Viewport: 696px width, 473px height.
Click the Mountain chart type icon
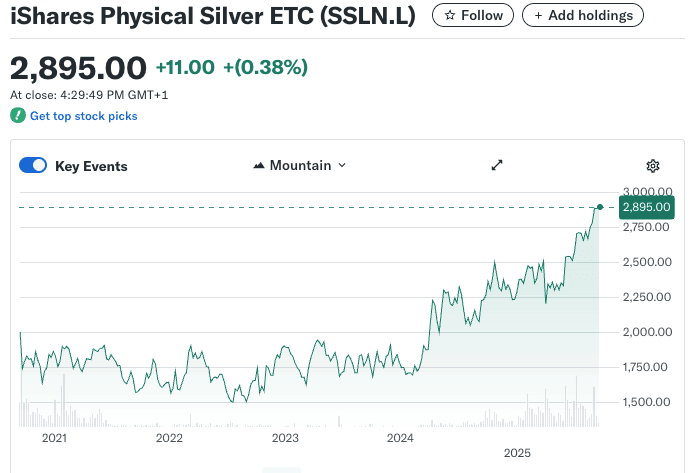pyautogui.click(x=260, y=166)
